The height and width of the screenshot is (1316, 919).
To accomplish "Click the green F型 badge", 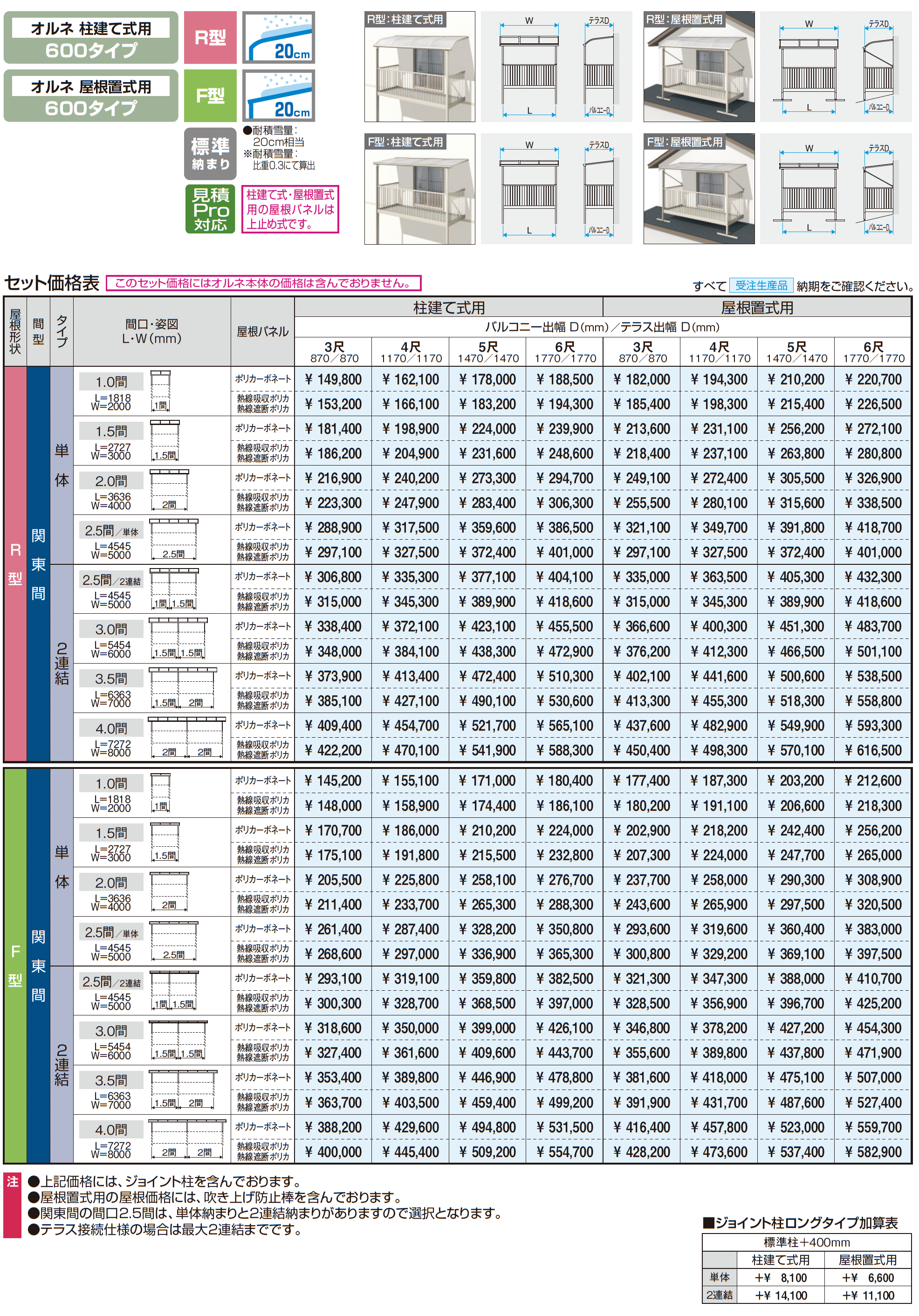I will click(x=210, y=96).
